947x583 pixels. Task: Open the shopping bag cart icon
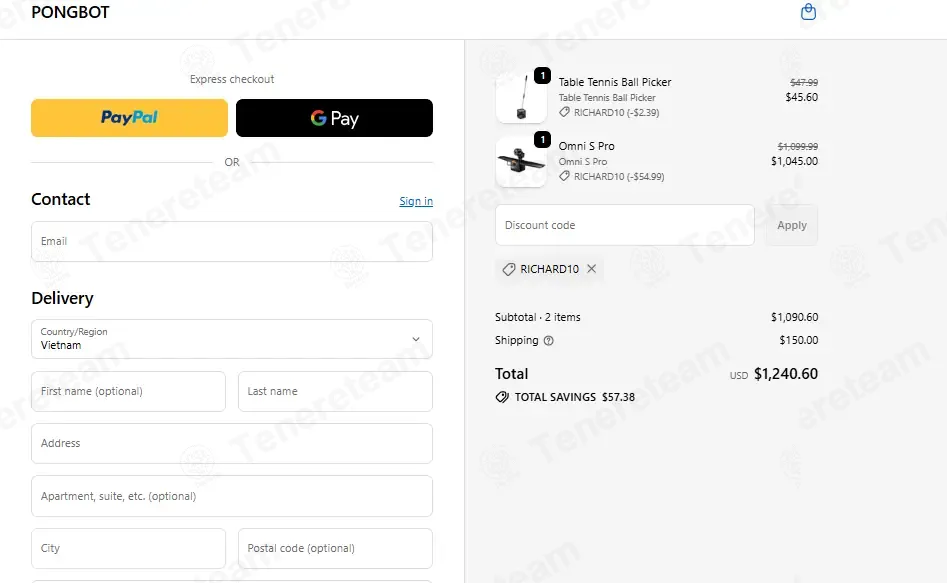pos(808,11)
